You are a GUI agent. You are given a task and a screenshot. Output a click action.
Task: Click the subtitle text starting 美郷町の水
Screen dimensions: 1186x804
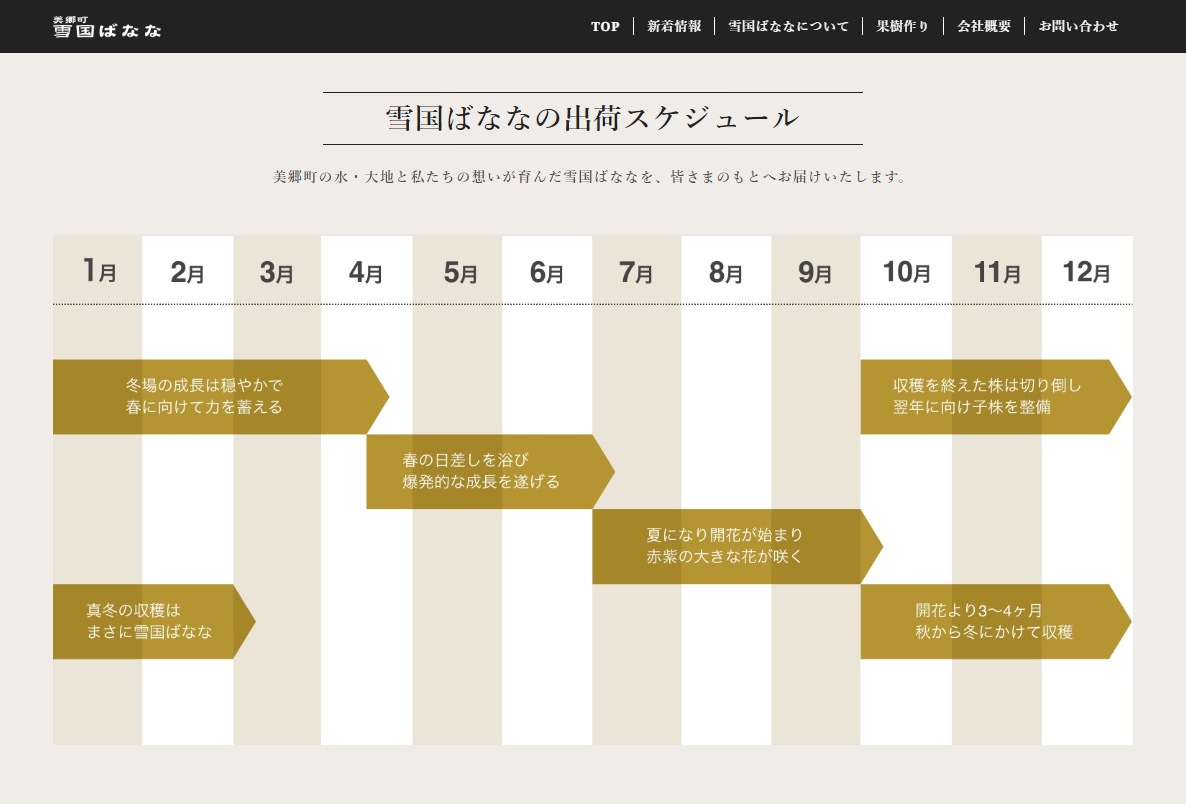coord(589,177)
